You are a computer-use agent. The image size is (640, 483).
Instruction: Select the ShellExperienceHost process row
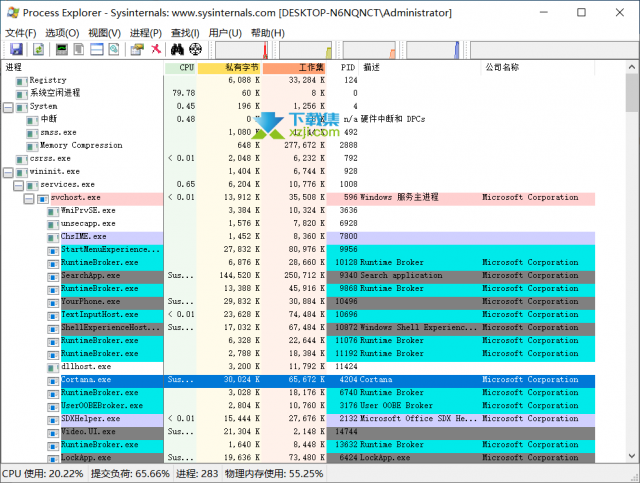coord(298,327)
